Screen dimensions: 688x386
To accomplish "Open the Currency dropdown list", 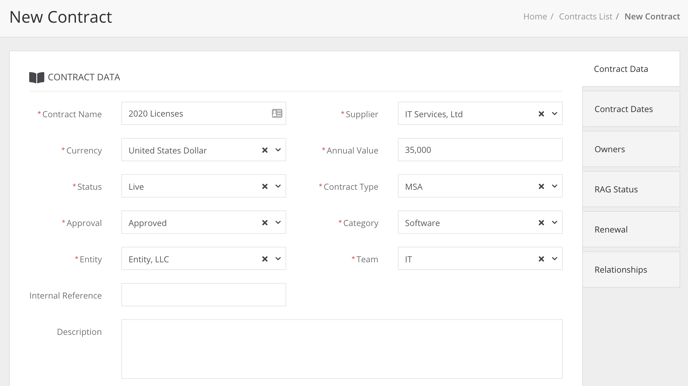I will click(278, 150).
